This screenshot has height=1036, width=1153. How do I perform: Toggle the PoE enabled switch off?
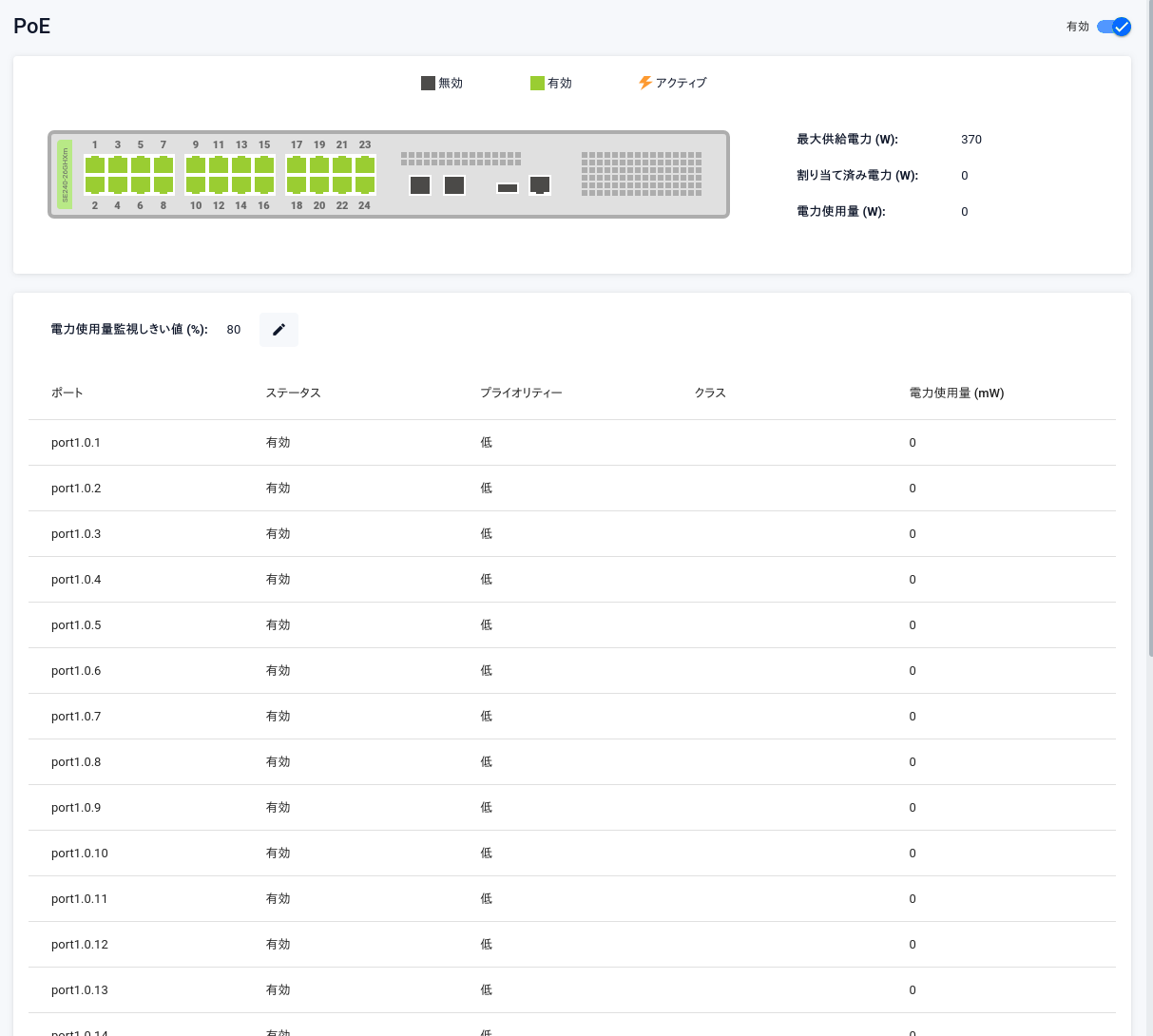pyautogui.click(x=1113, y=27)
